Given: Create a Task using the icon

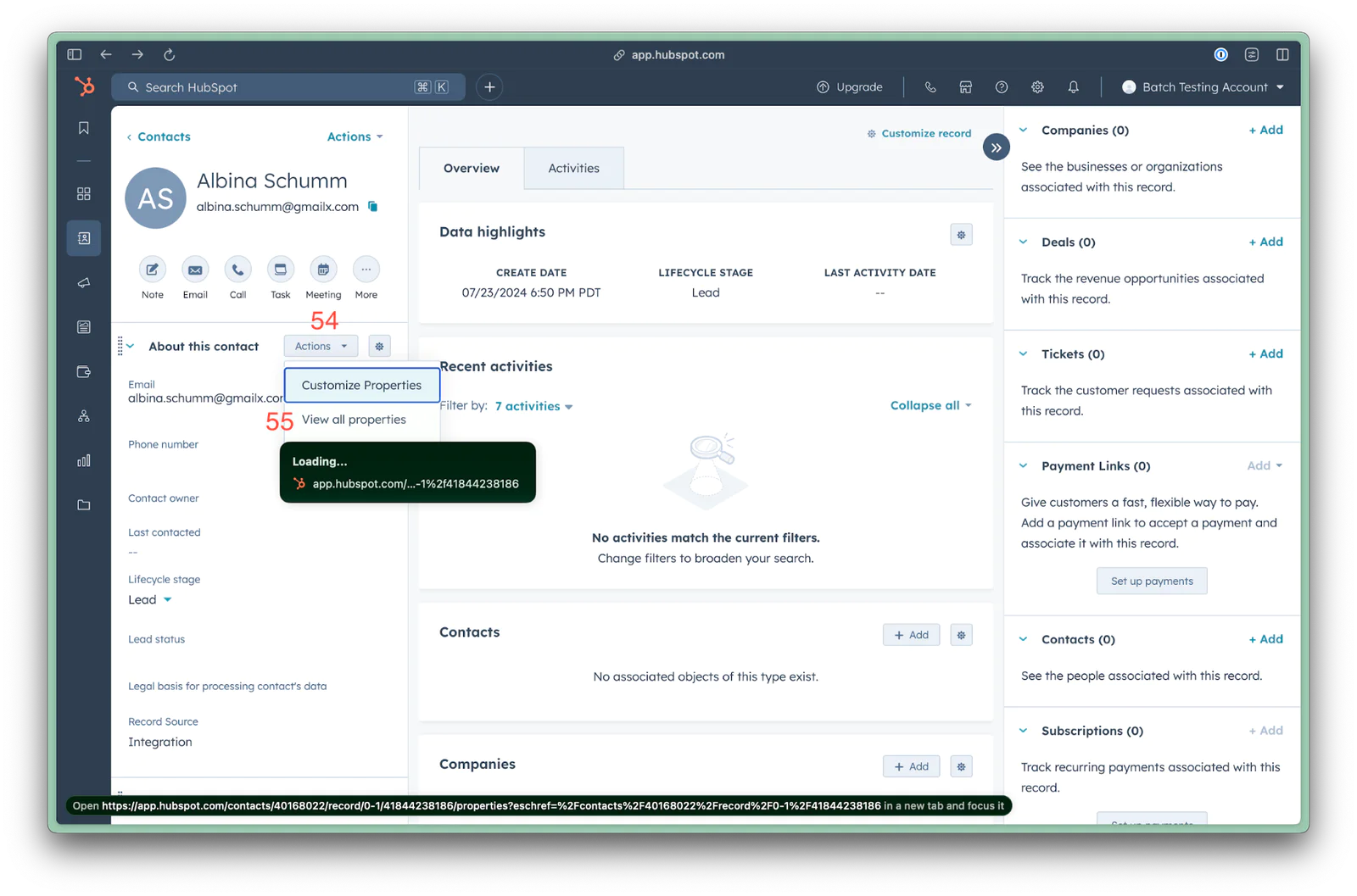Looking at the screenshot, I should (x=281, y=270).
